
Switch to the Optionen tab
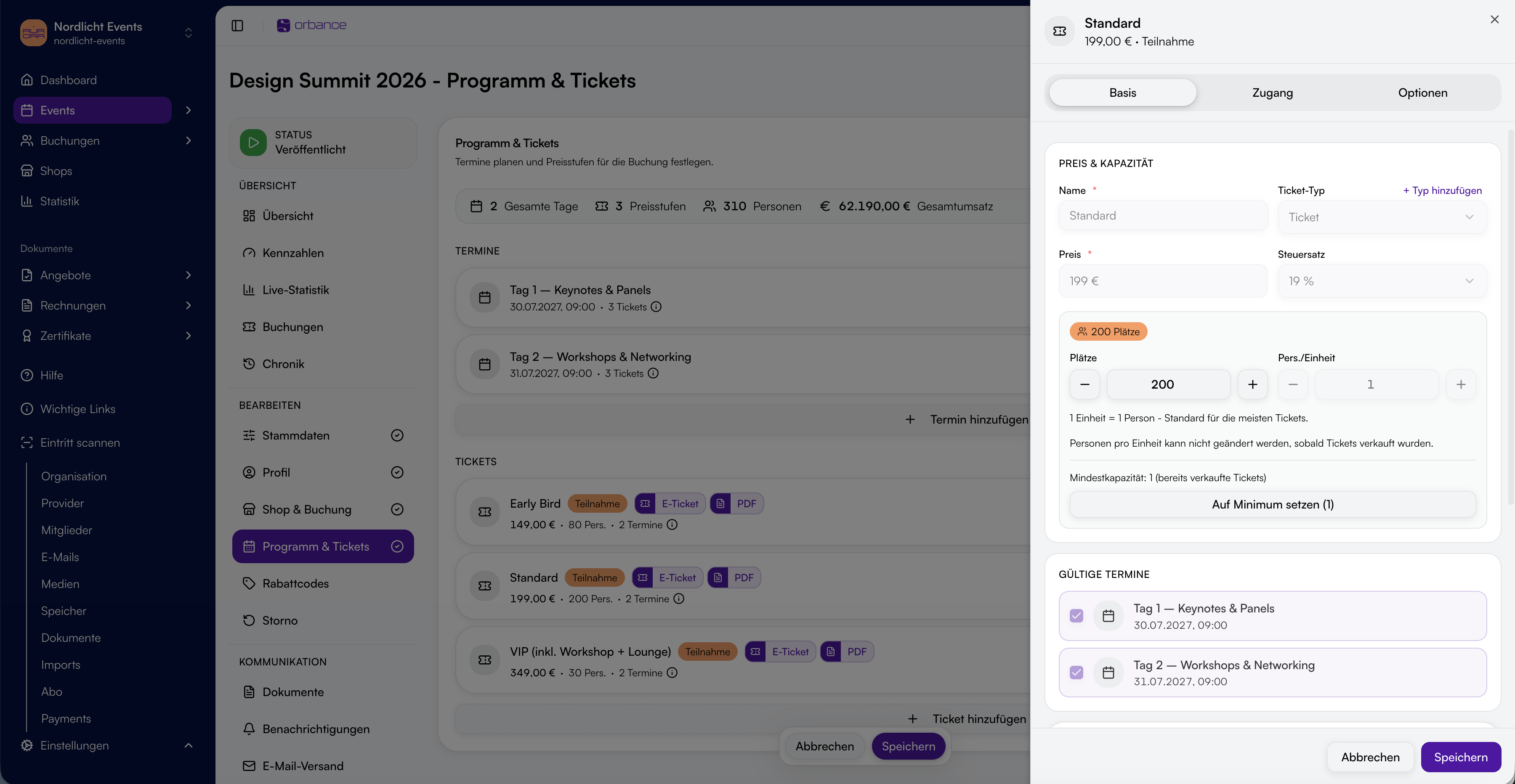(x=1422, y=93)
